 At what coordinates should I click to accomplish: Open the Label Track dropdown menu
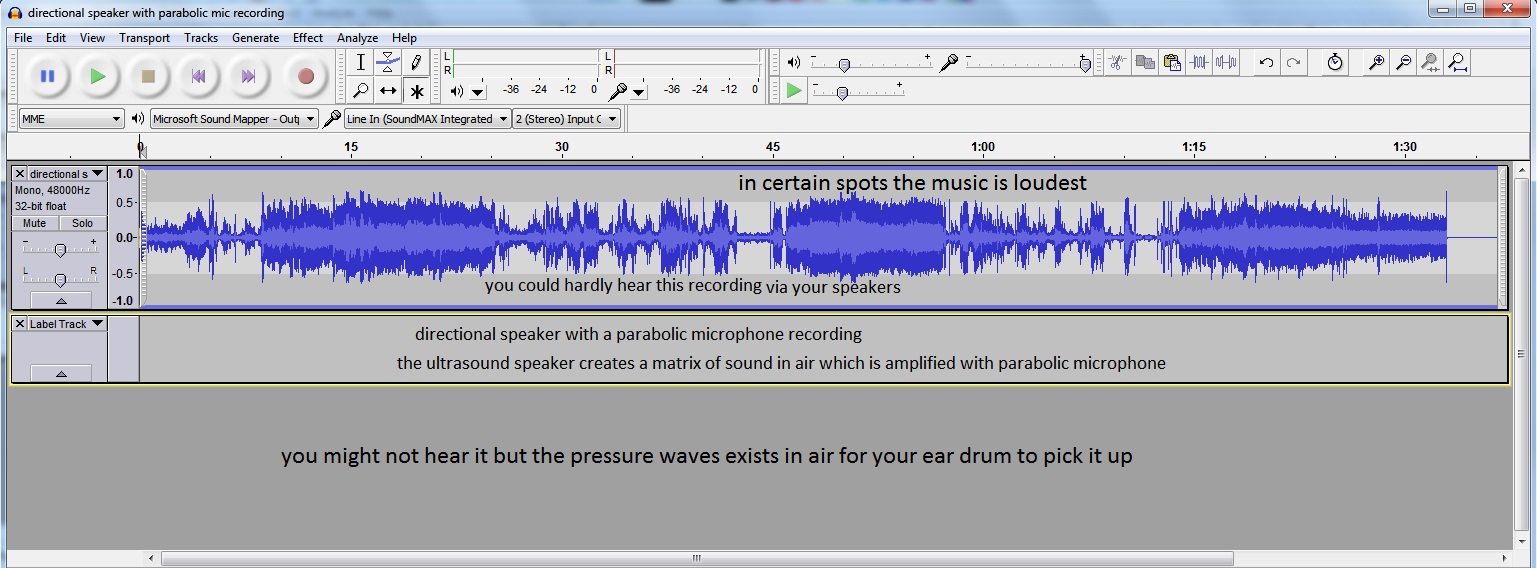click(x=97, y=324)
